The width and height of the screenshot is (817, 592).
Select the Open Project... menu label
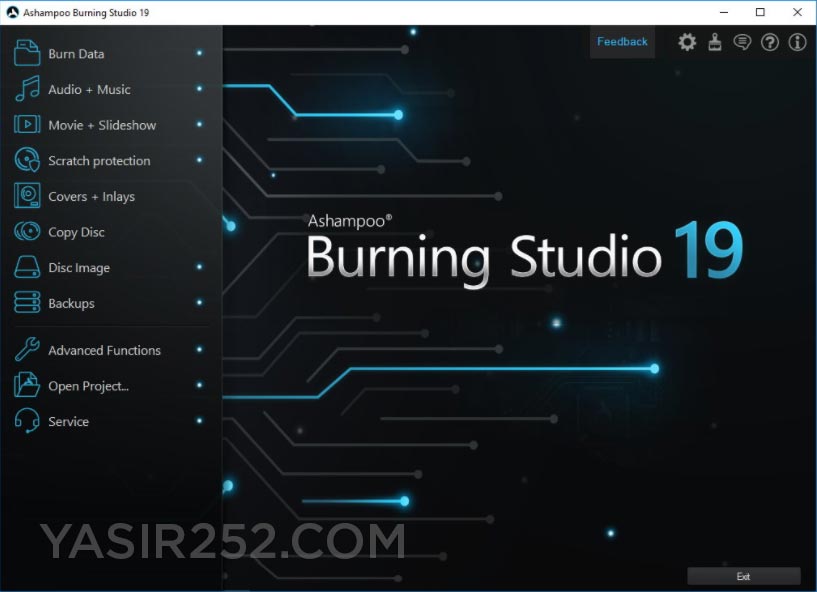pyautogui.click(x=88, y=386)
